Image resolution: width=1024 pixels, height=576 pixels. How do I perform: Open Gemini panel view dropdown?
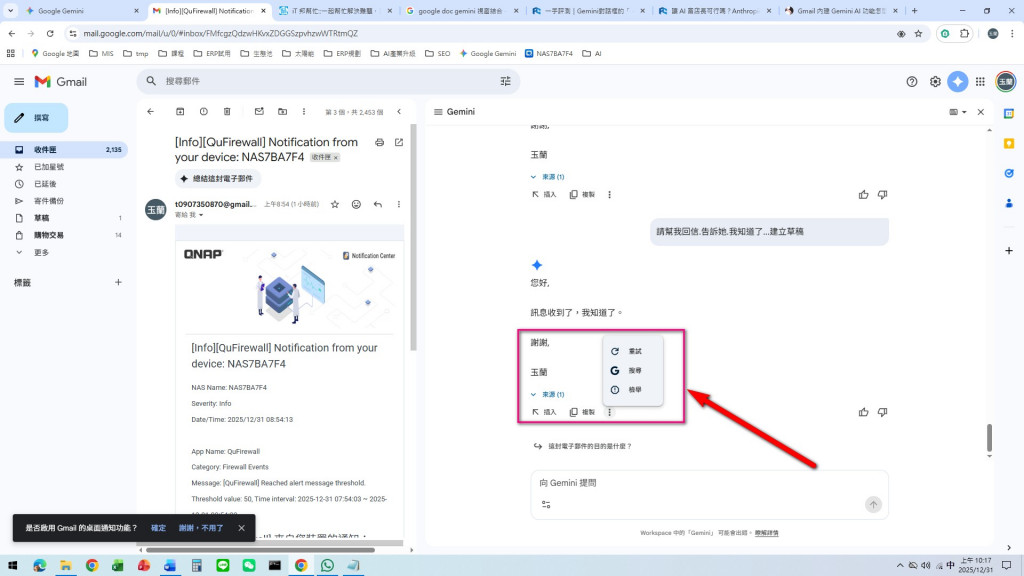point(958,112)
